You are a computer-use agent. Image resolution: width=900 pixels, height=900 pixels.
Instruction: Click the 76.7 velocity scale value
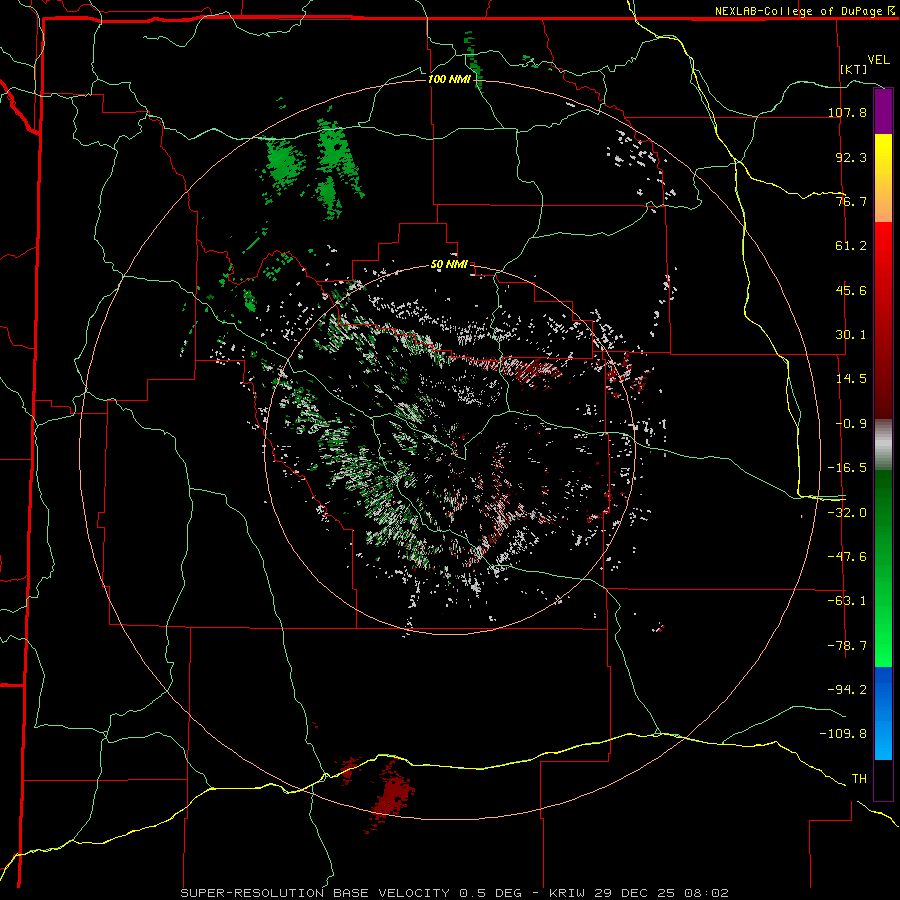[x=851, y=201]
